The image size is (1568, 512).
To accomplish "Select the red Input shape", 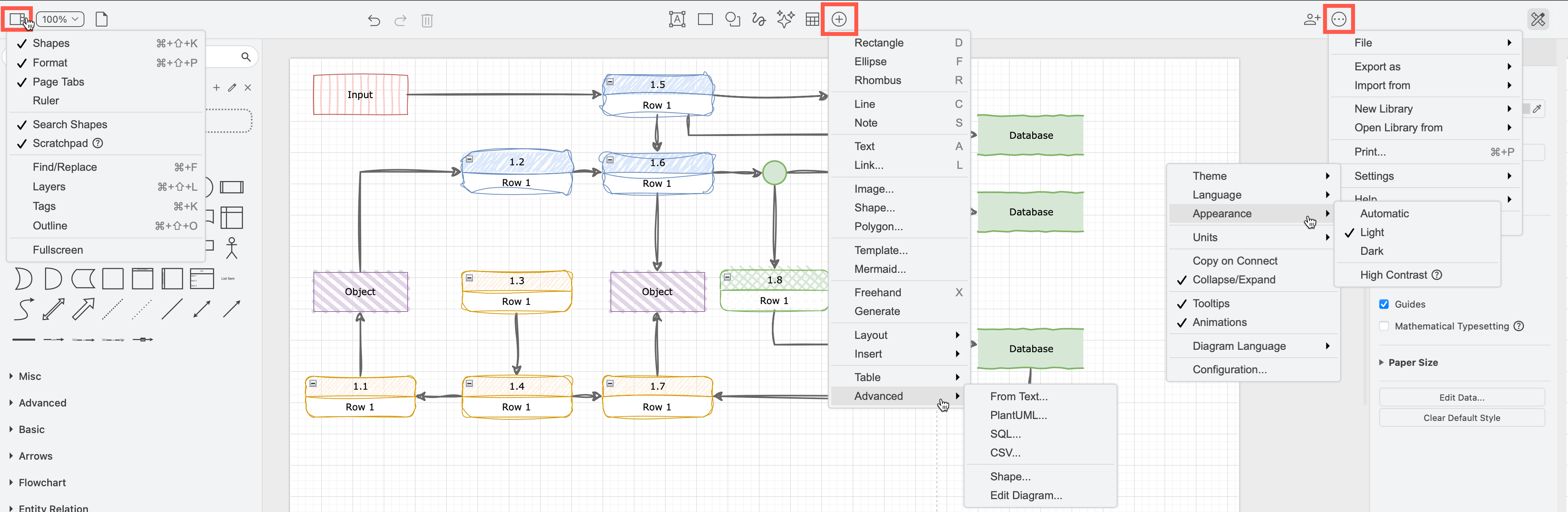I will [x=360, y=94].
